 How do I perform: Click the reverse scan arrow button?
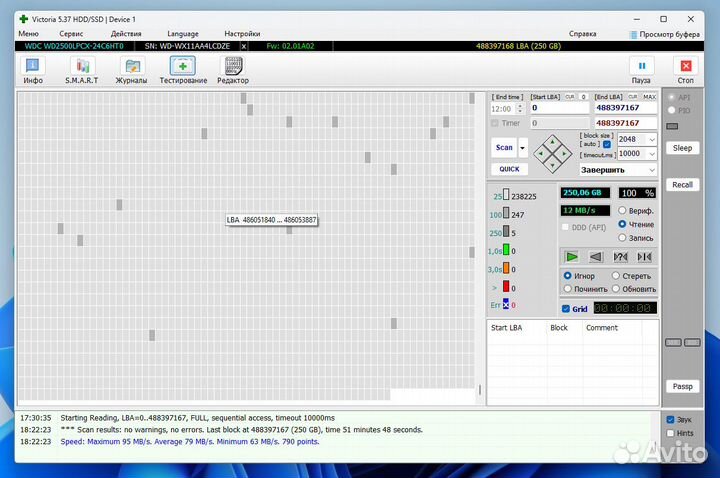point(596,257)
